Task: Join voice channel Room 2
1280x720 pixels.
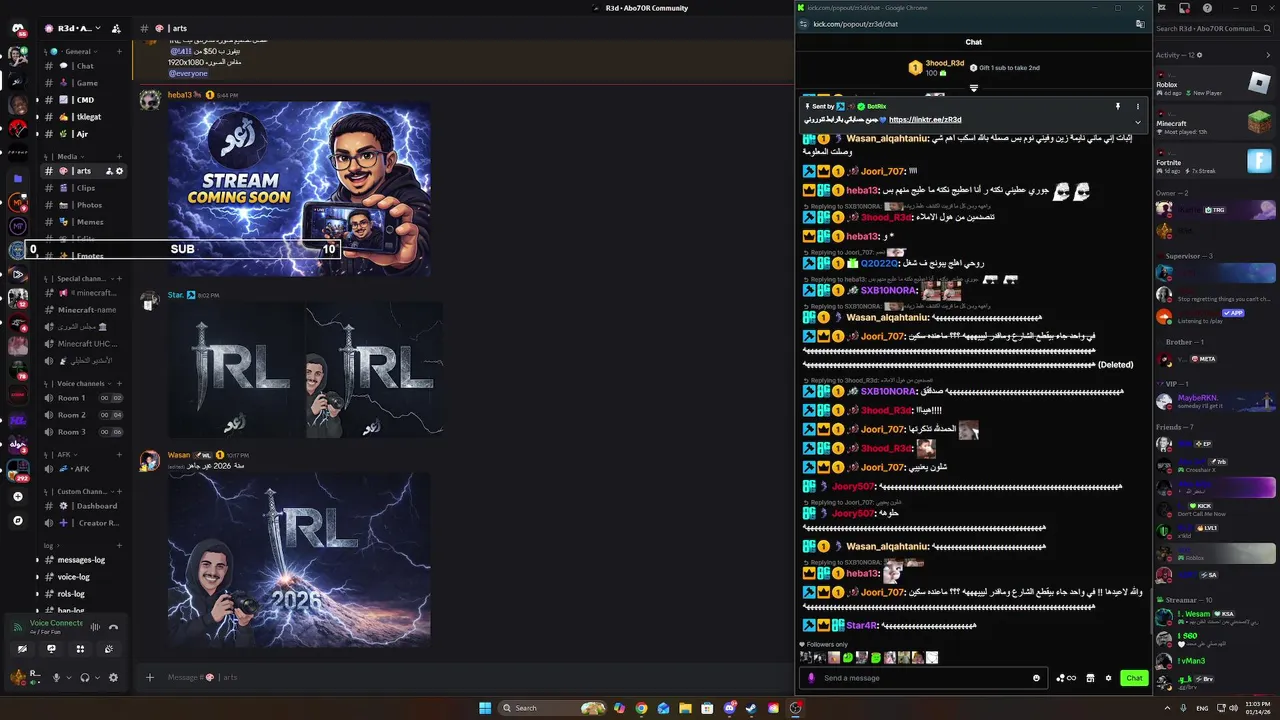Action: 84,415
